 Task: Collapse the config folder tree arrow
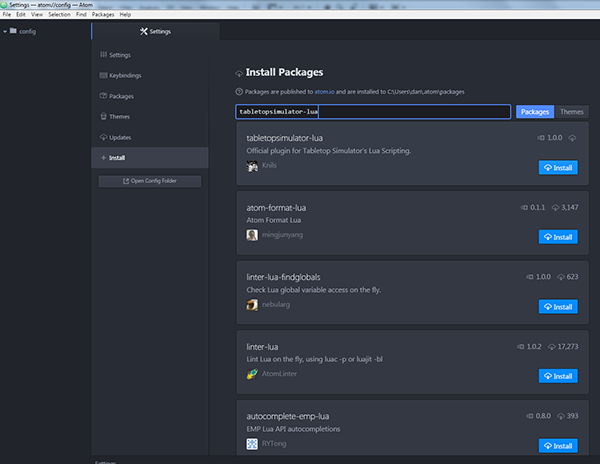coord(5,31)
